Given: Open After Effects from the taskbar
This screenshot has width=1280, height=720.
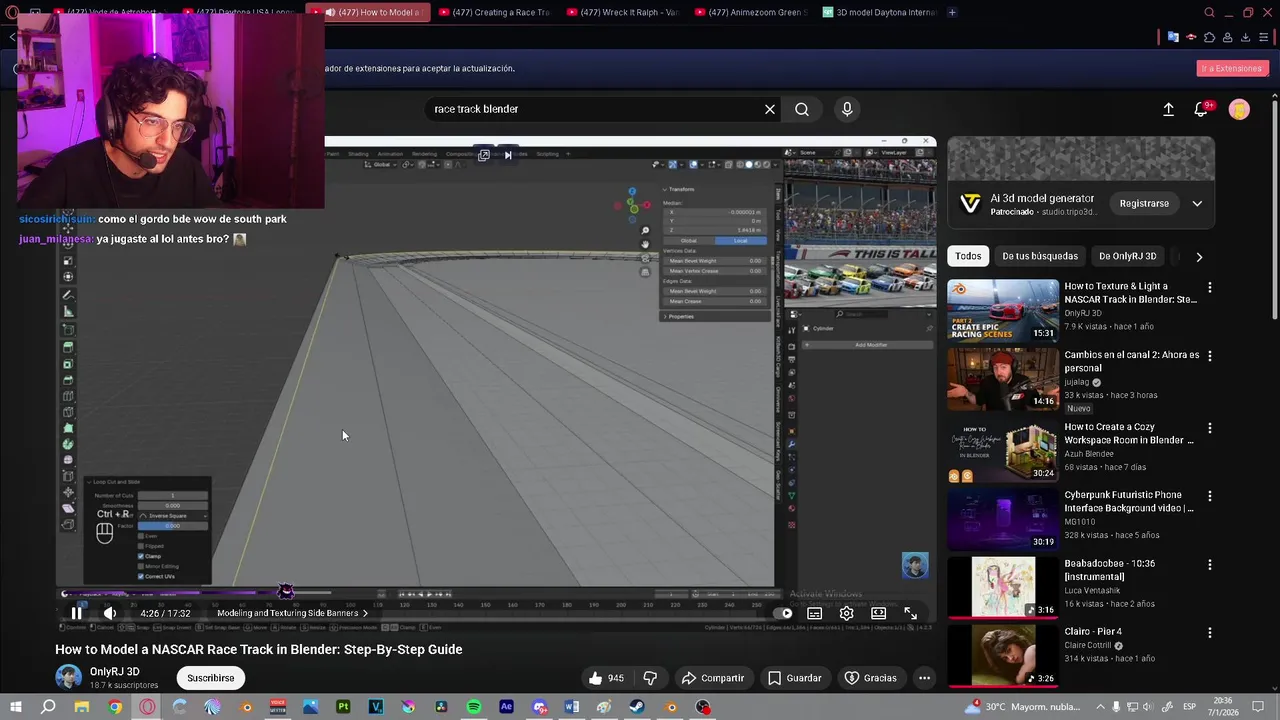Looking at the screenshot, I should pyautogui.click(x=506, y=707).
